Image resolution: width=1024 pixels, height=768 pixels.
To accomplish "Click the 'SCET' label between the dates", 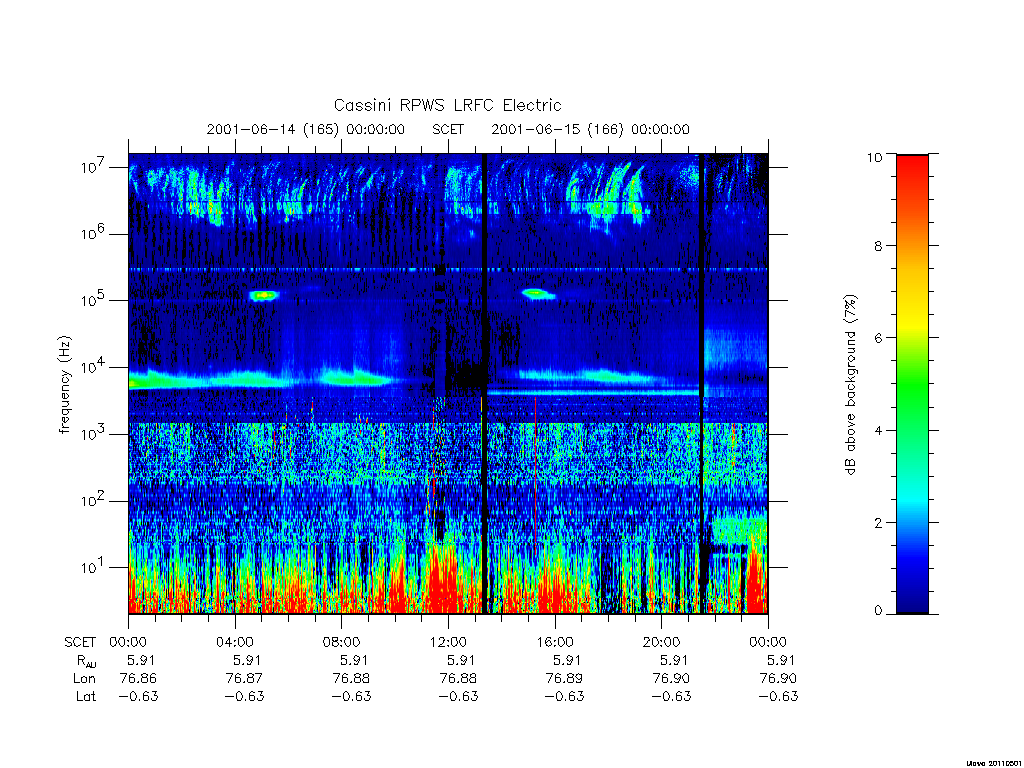I will pyautogui.click(x=448, y=129).
